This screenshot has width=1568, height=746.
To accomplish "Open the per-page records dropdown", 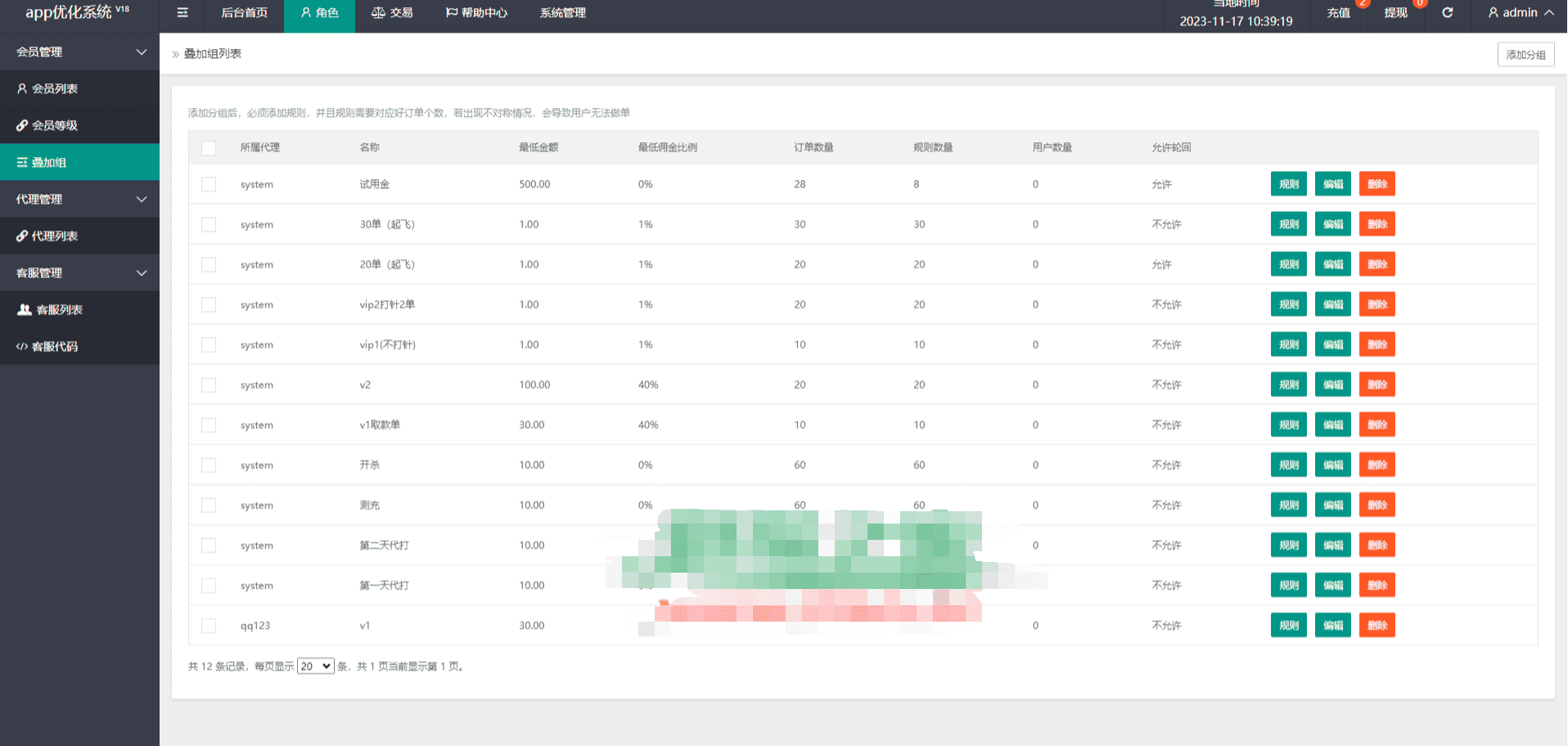I will pyautogui.click(x=315, y=666).
